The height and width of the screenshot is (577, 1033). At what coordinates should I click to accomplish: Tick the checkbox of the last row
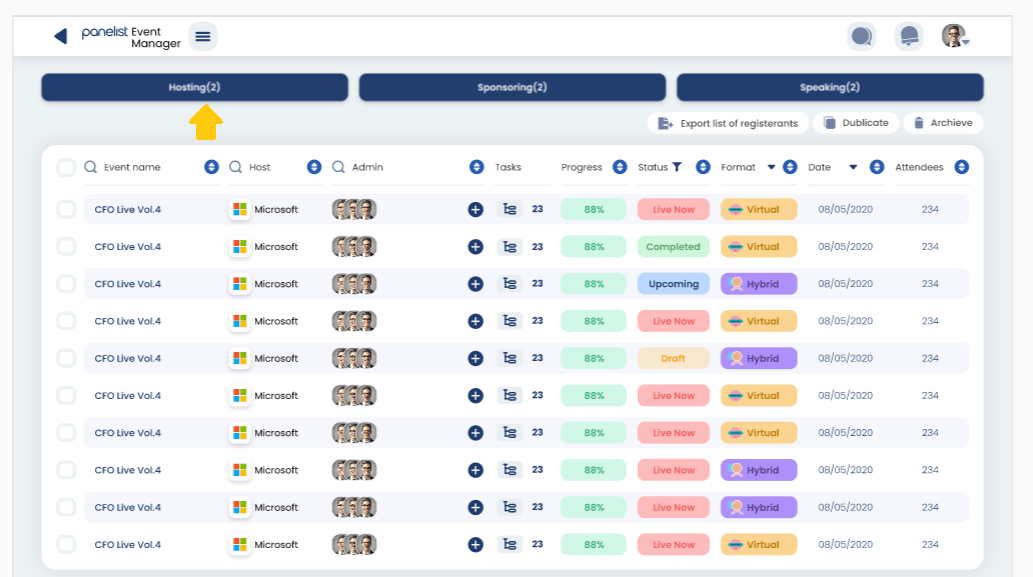click(x=66, y=545)
